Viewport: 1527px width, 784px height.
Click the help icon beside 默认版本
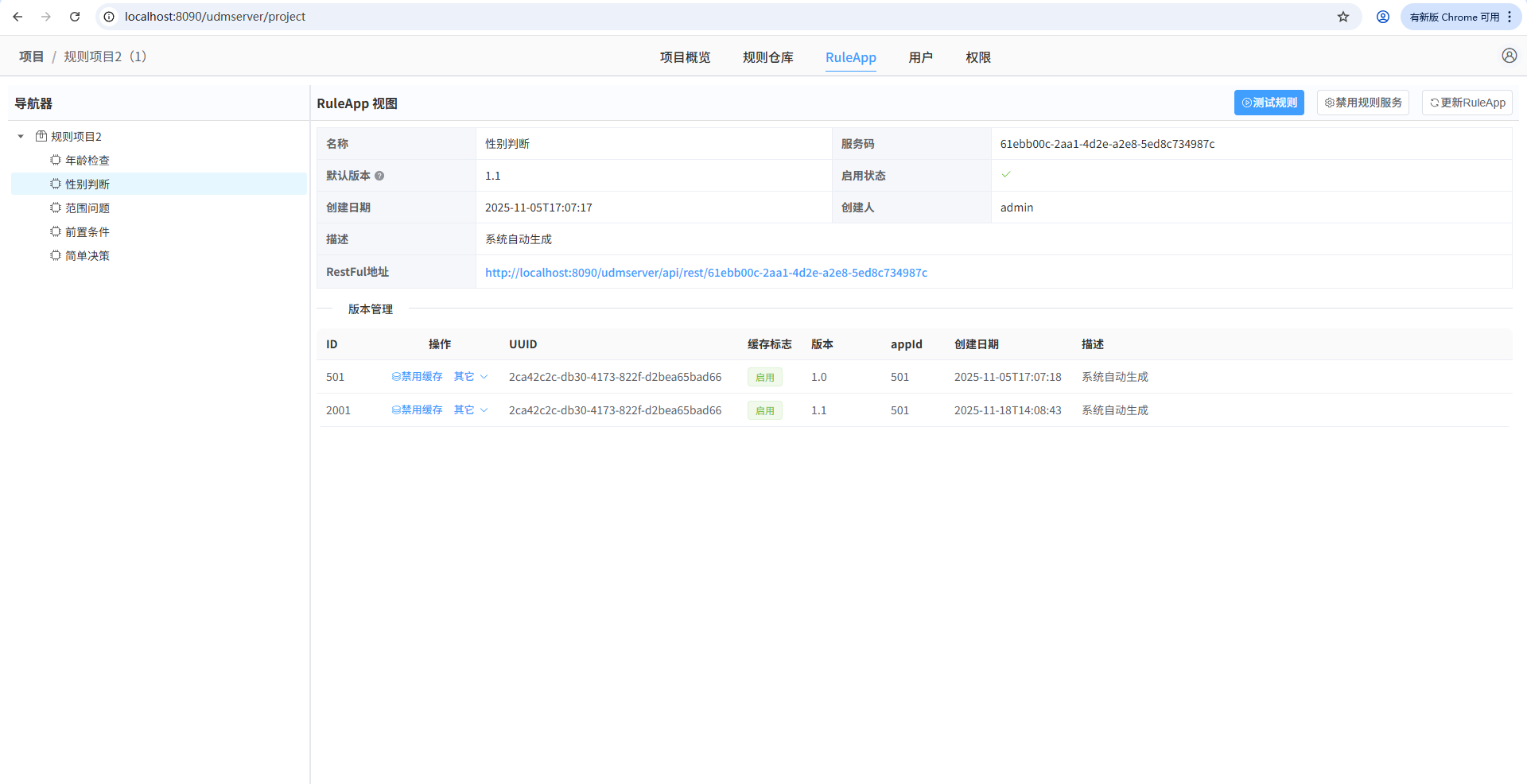click(x=379, y=176)
